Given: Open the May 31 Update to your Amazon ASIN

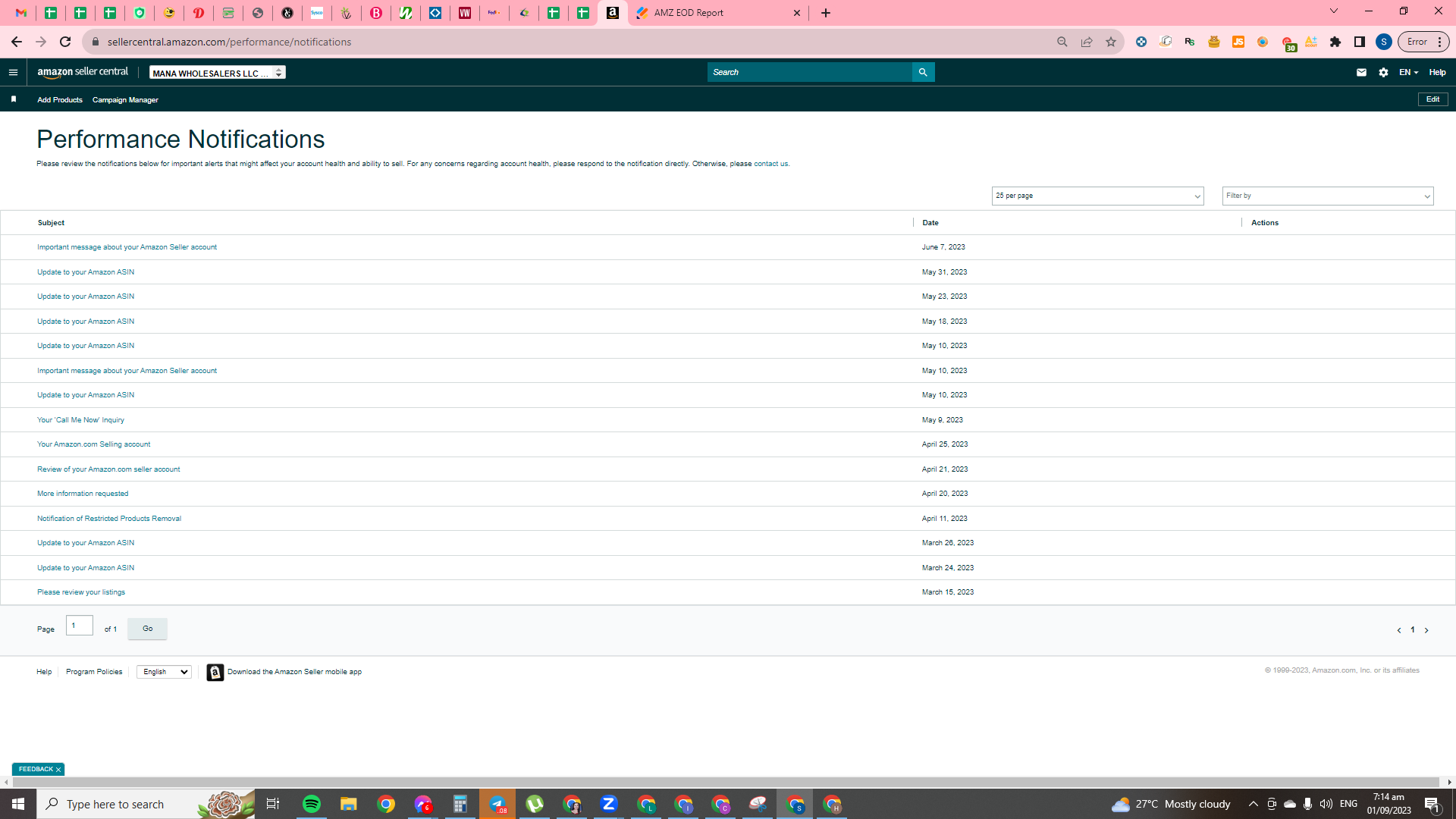Looking at the screenshot, I should [86, 272].
